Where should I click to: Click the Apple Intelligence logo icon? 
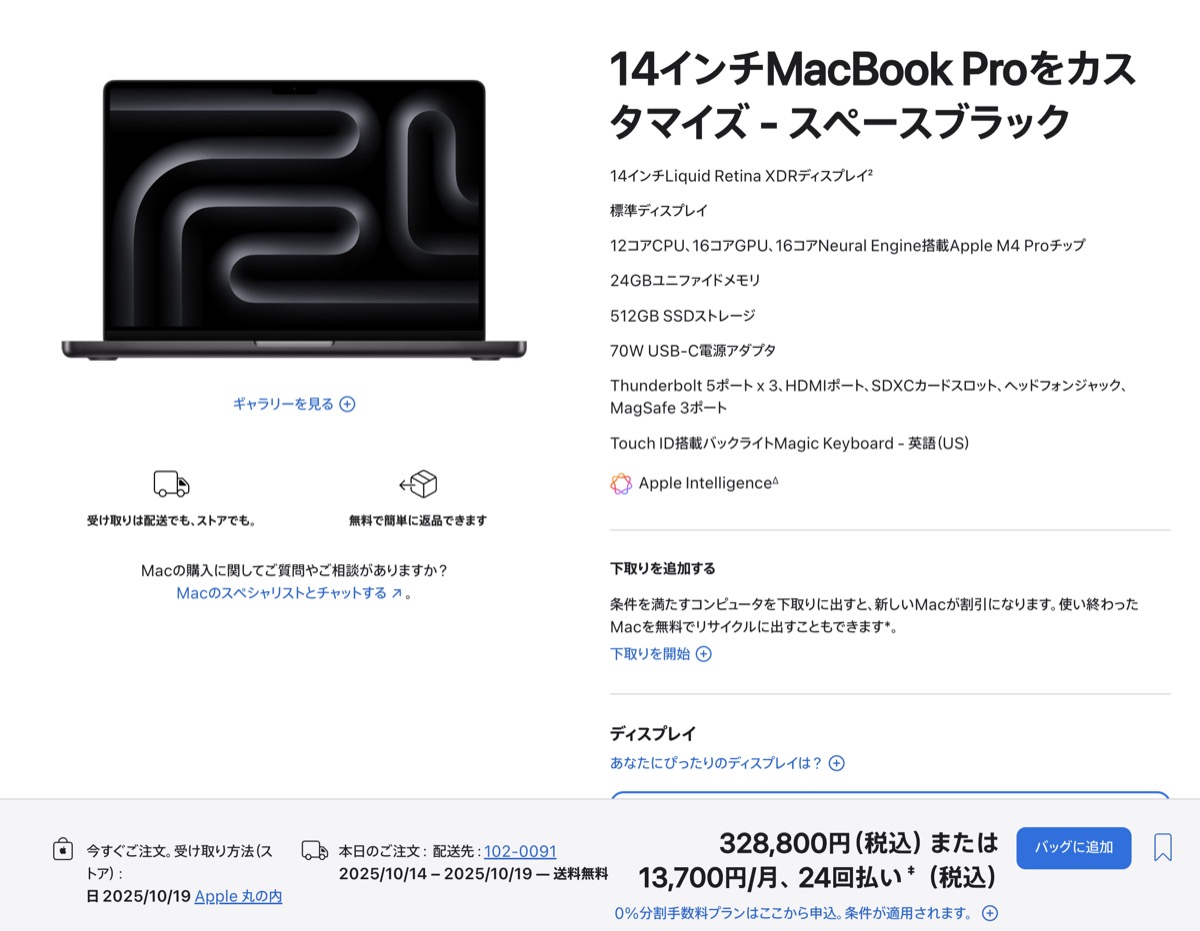point(621,484)
